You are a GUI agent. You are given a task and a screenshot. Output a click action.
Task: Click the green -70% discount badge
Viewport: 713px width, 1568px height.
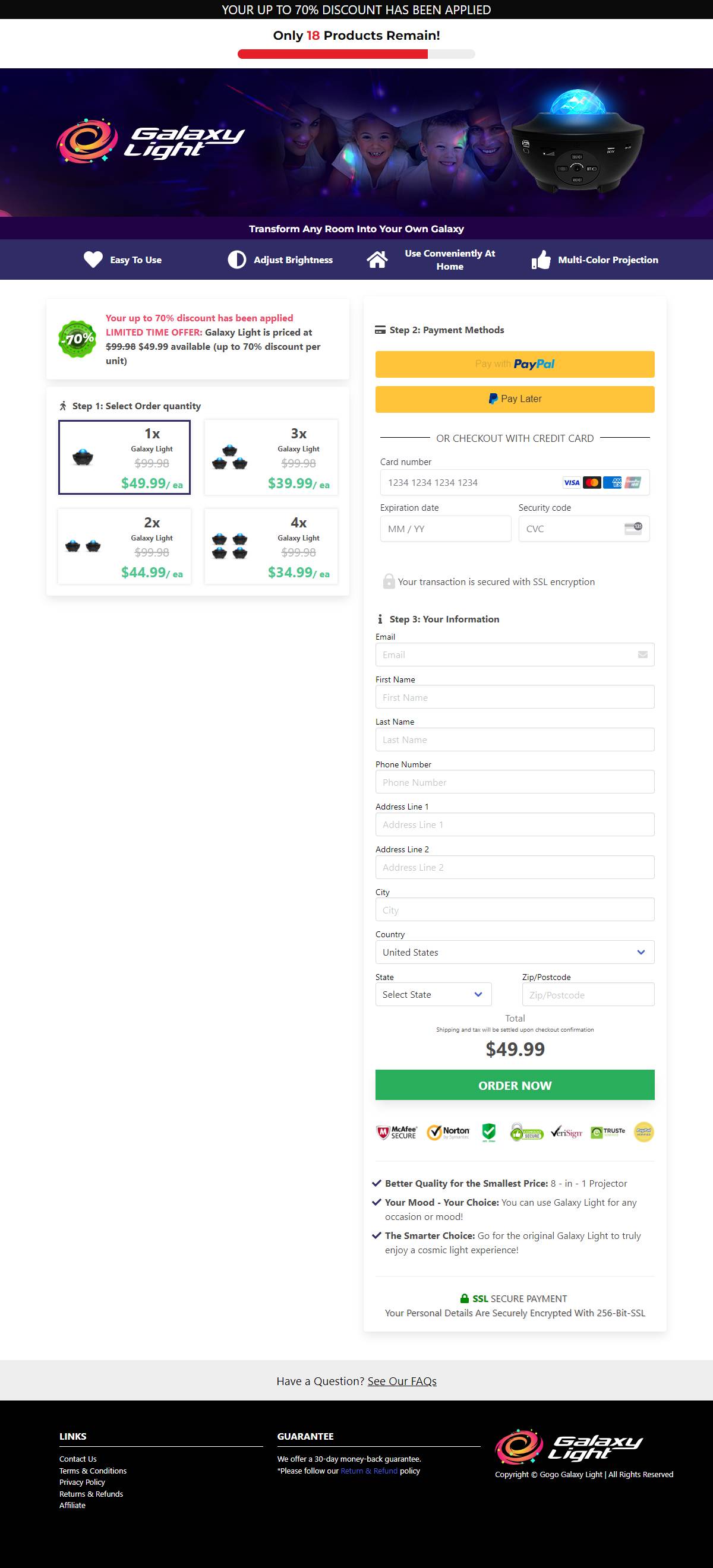pyautogui.click(x=77, y=339)
